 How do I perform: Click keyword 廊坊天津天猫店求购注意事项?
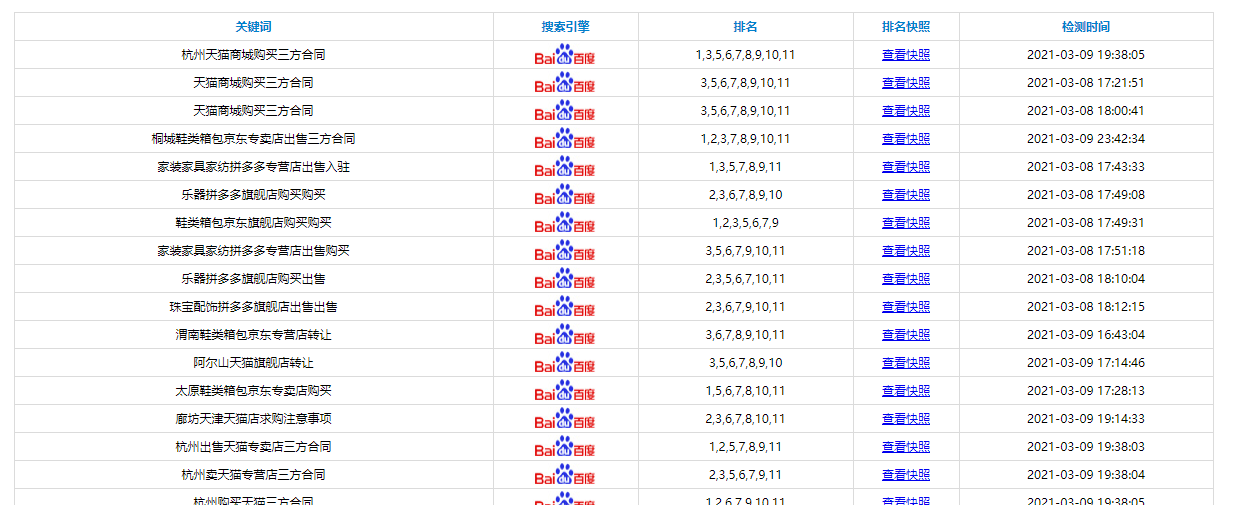pos(253,419)
